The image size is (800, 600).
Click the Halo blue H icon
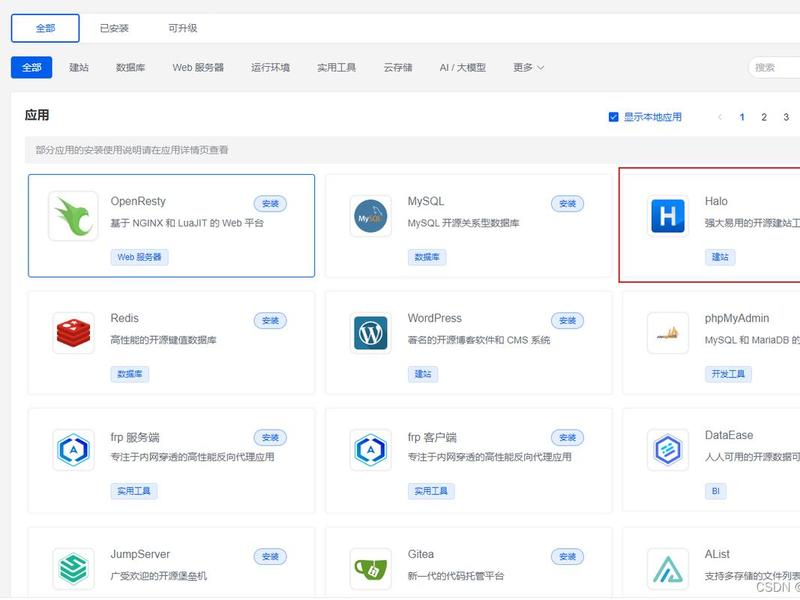(x=668, y=216)
